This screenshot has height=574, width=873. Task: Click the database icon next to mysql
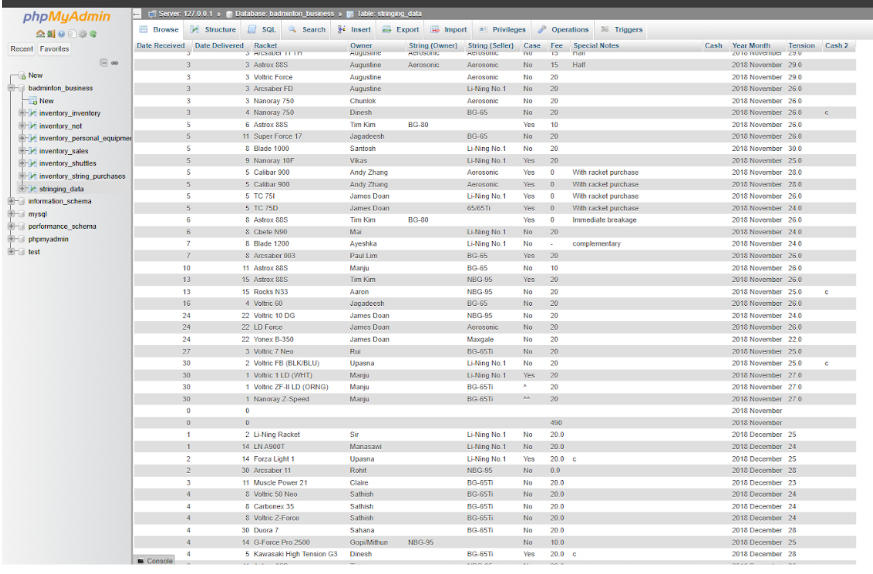click(22, 214)
